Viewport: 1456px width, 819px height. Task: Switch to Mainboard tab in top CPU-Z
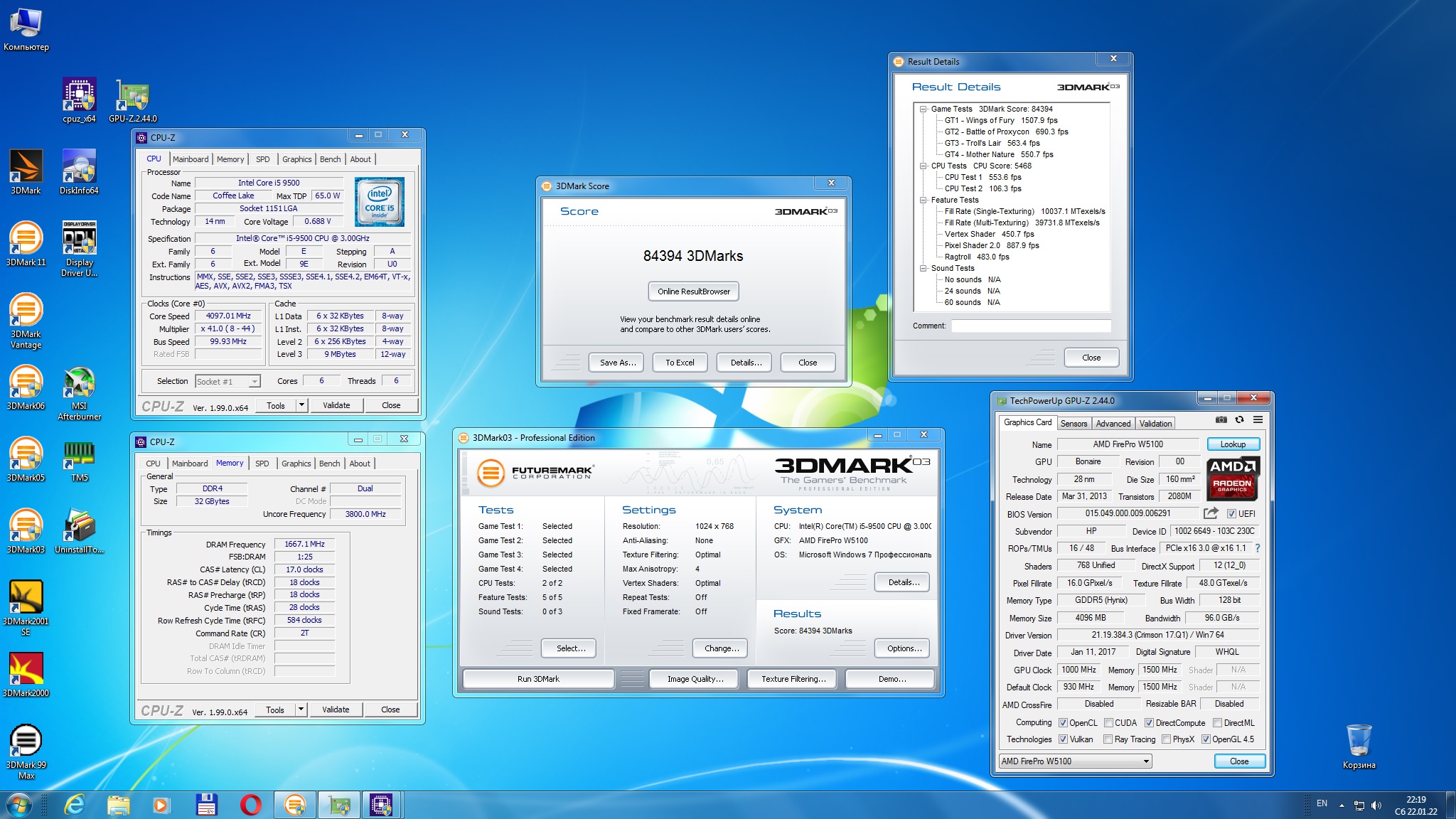point(191,159)
